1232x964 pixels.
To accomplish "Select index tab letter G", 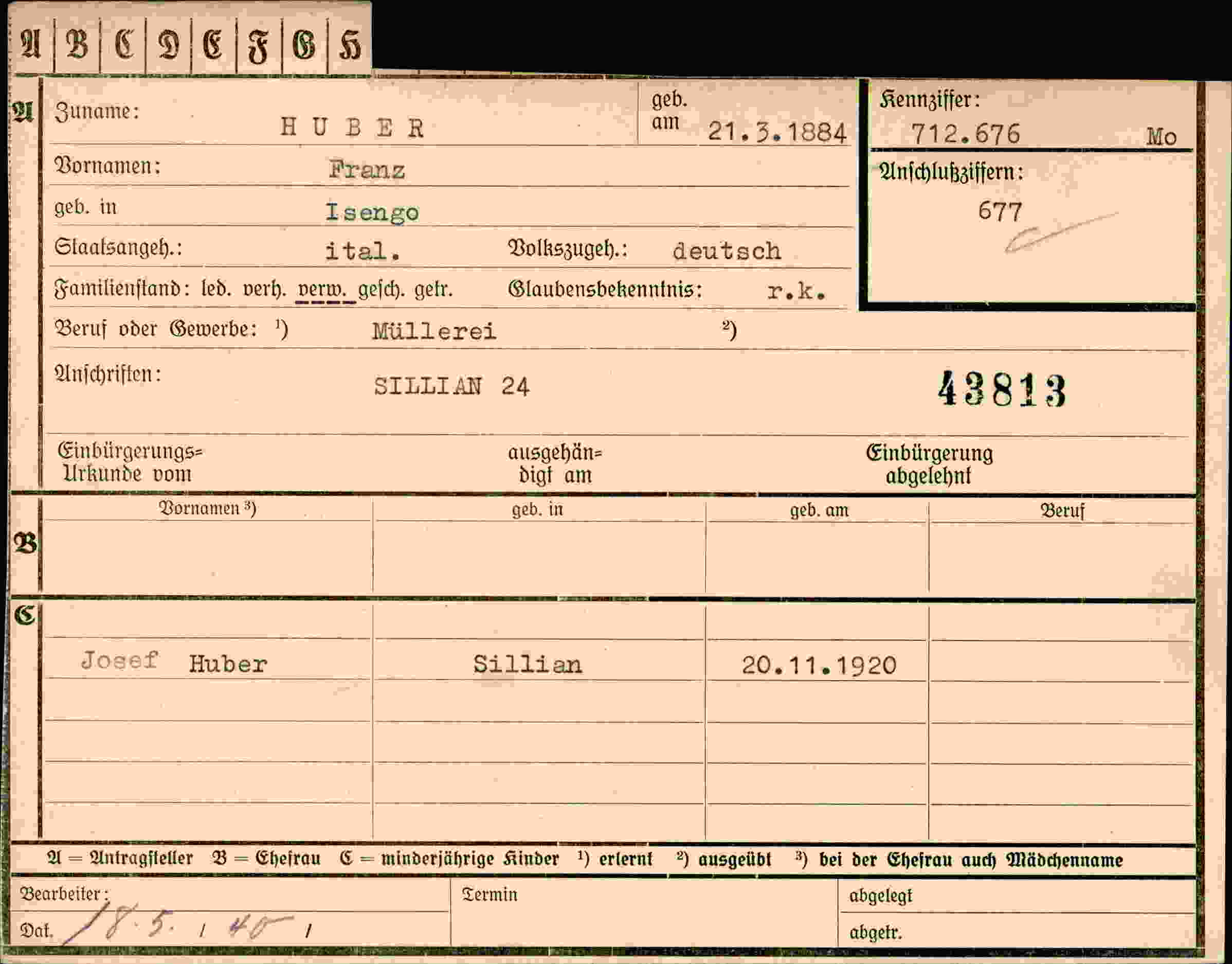I will (304, 45).
